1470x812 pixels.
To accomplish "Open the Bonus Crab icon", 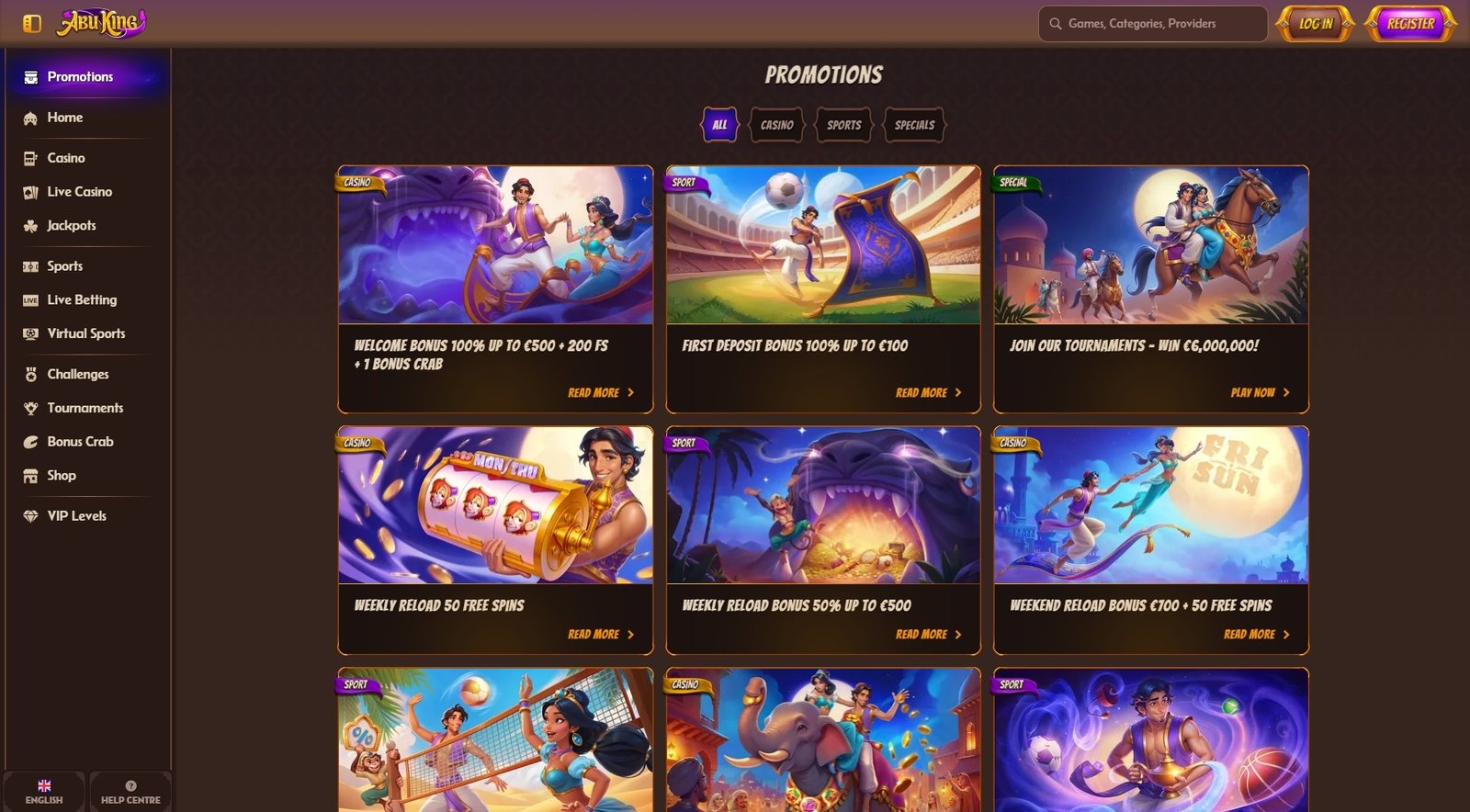I will coord(30,442).
